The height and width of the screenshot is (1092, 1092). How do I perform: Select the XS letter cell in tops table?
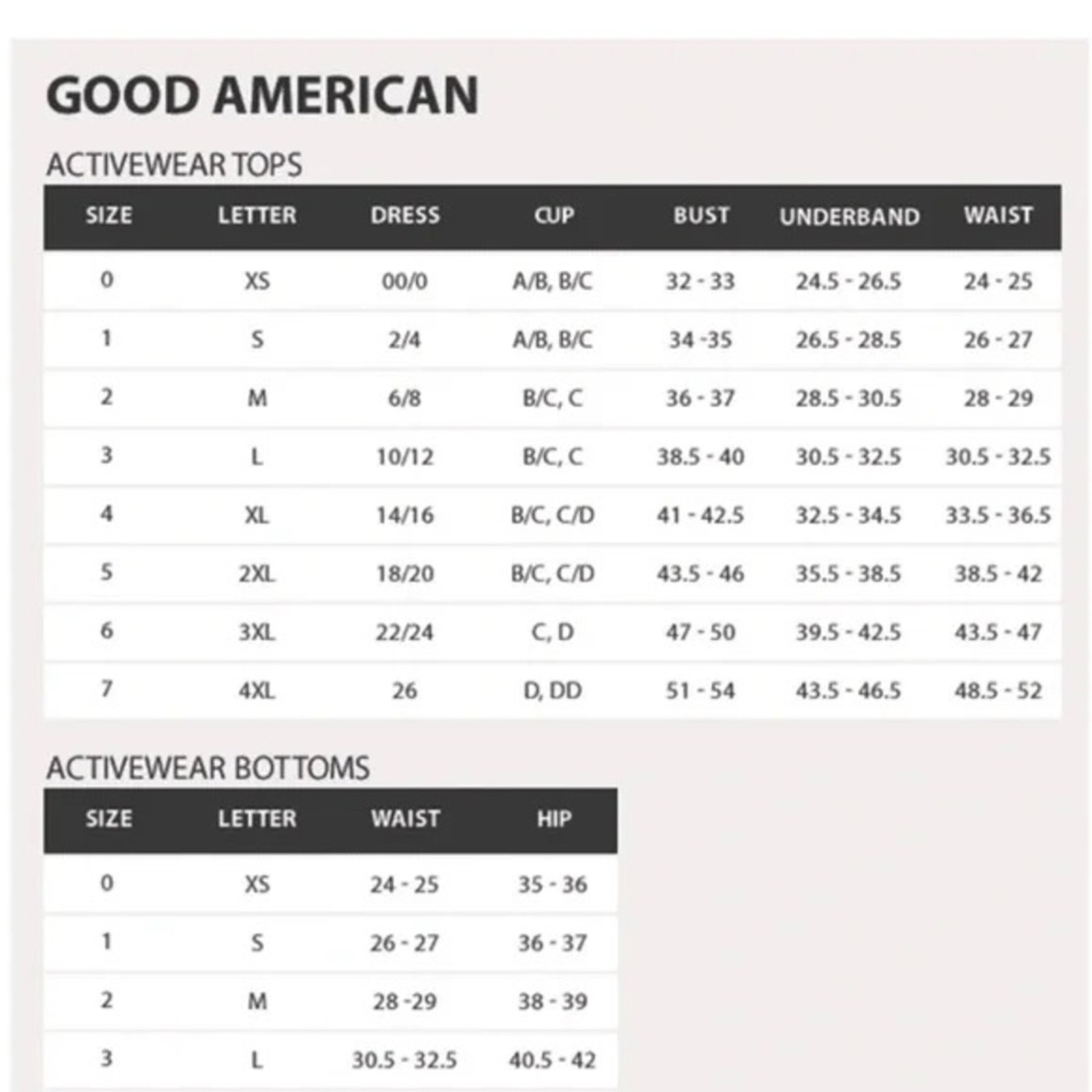257,281
